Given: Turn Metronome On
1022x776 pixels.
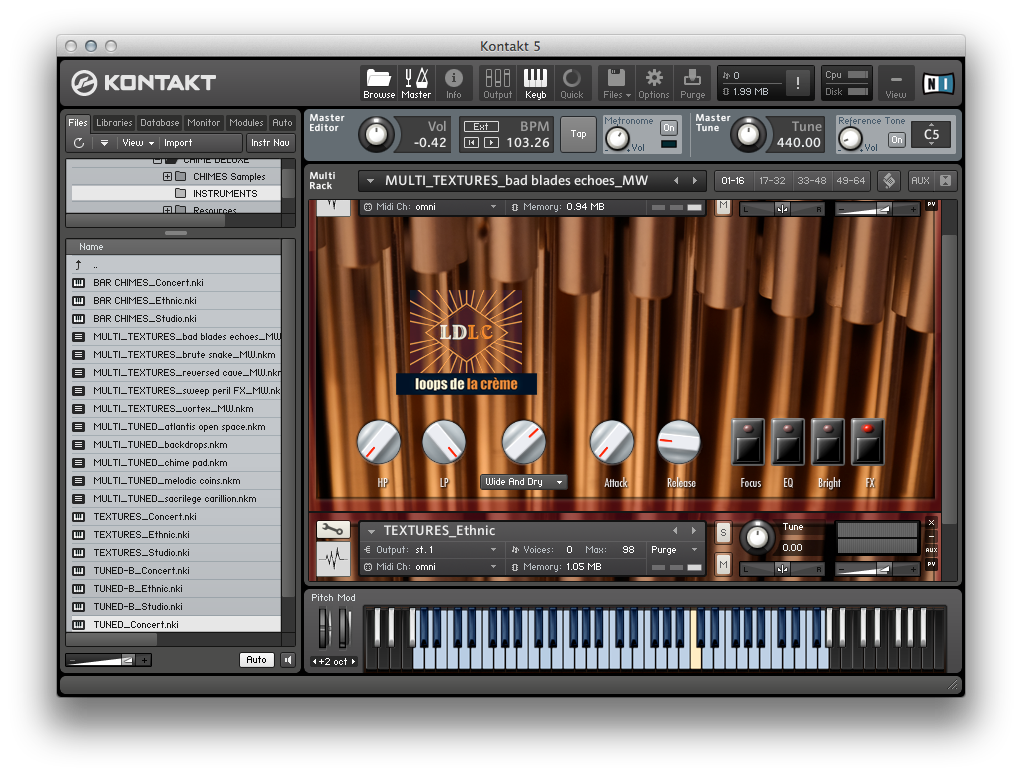Looking at the screenshot, I should pyautogui.click(x=669, y=128).
